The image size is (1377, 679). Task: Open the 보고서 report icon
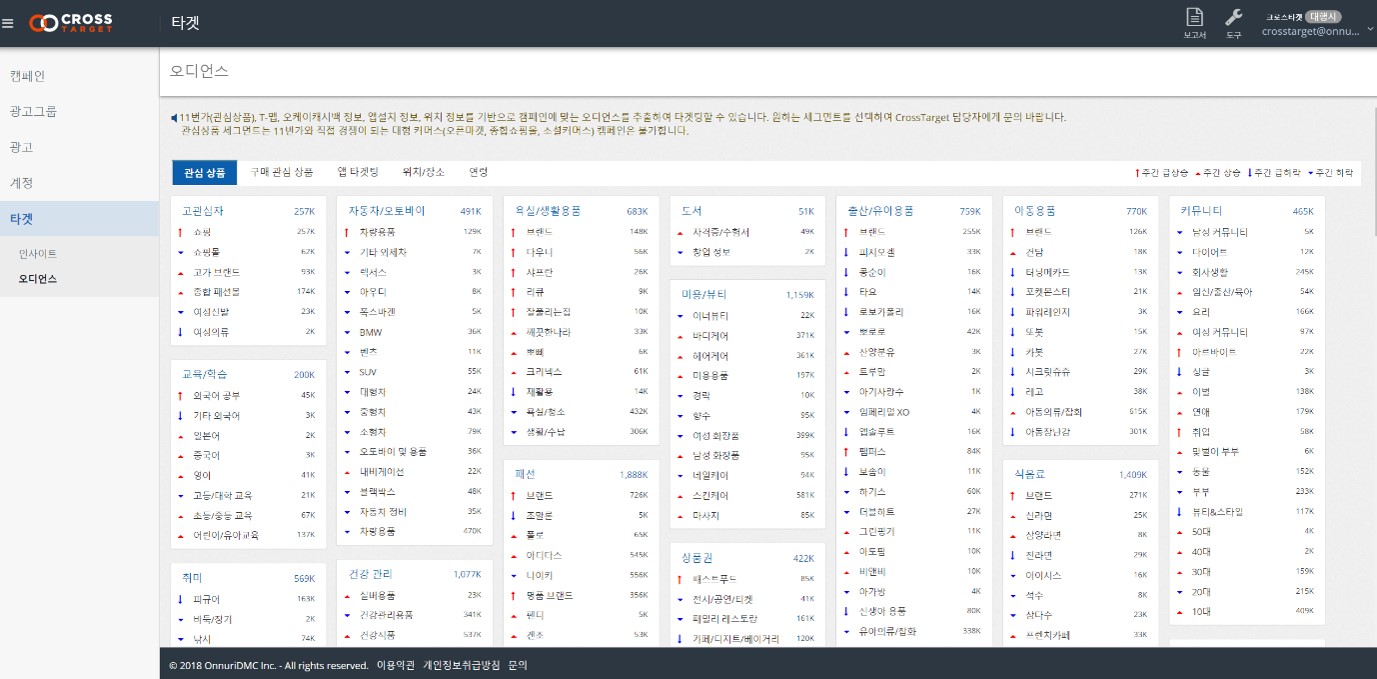point(1194,23)
